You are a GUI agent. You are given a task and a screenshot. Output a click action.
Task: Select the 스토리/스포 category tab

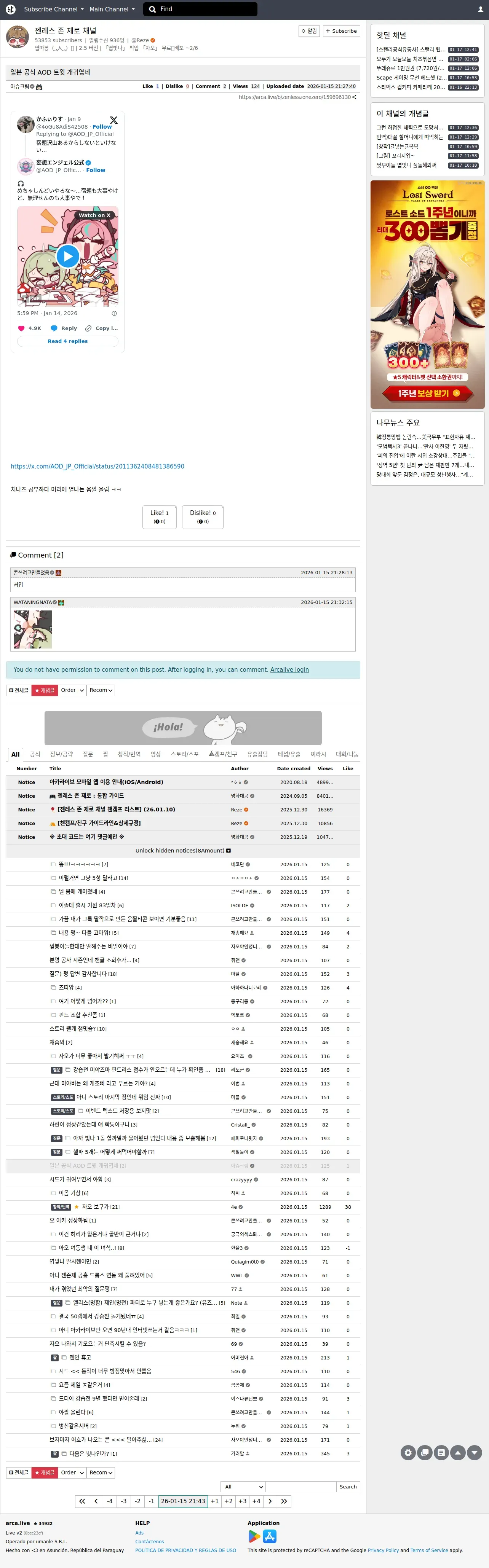coord(184,754)
